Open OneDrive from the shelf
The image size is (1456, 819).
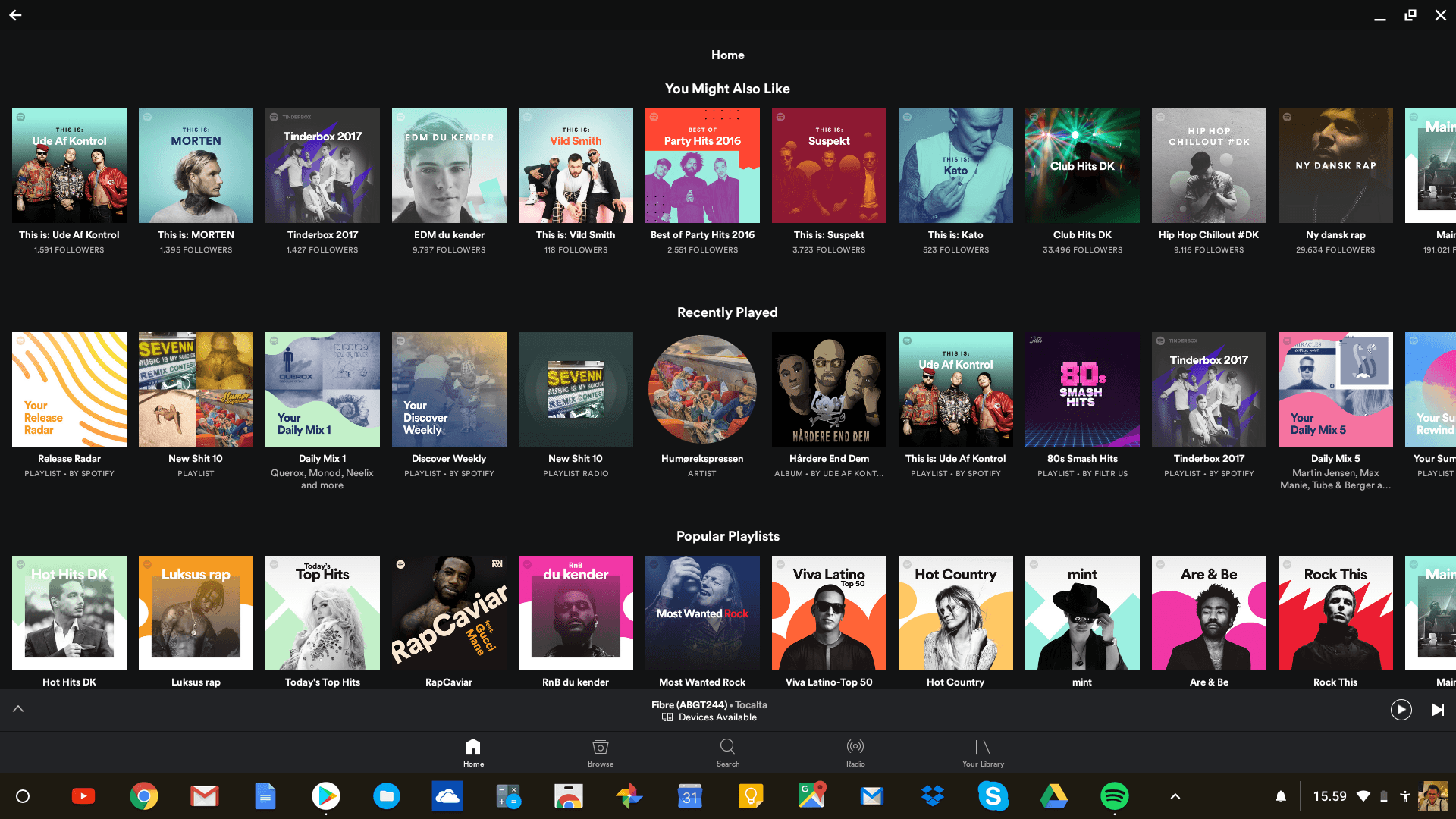pos(447,796)
